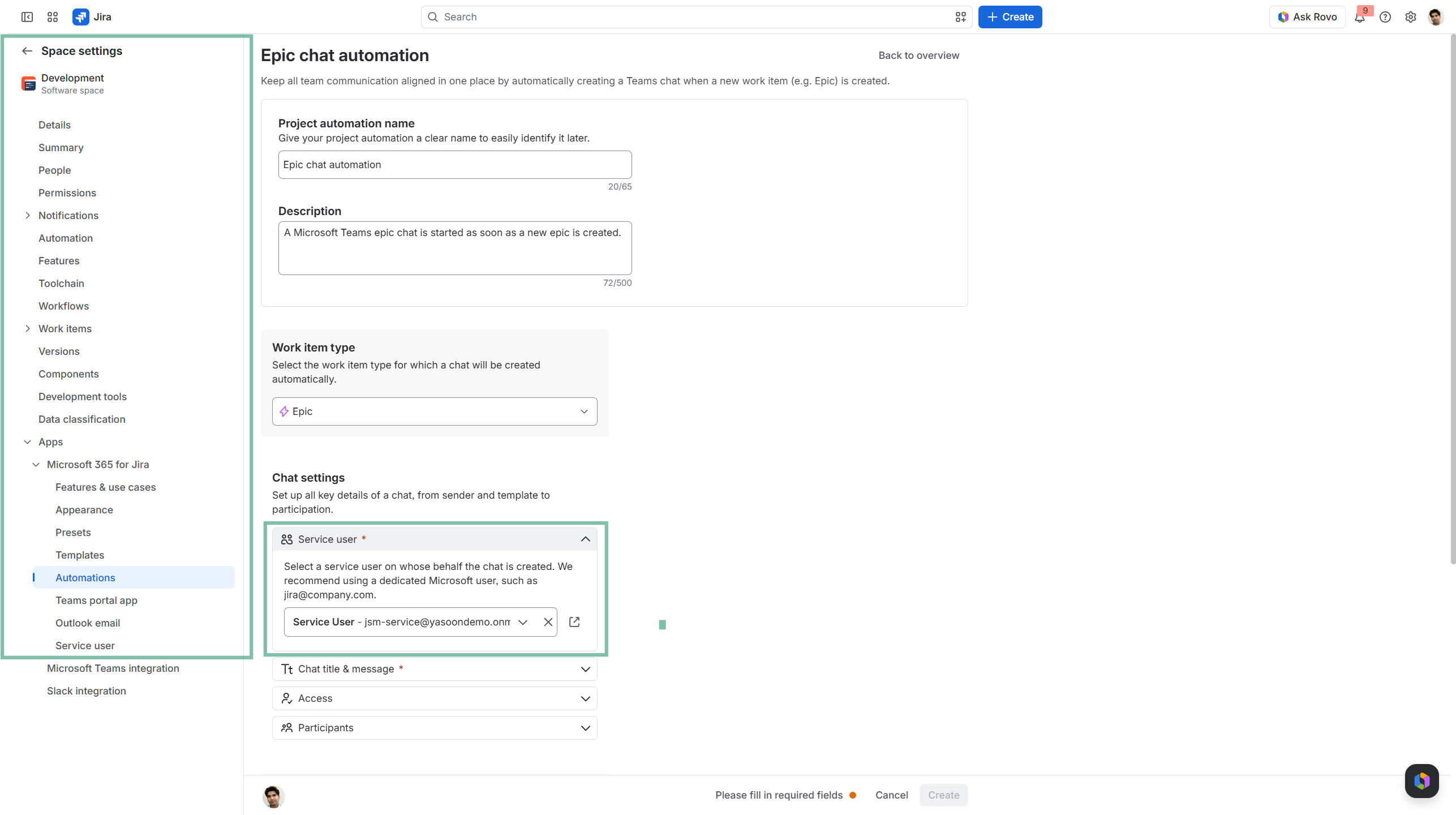Open Data classification settings

82,419
